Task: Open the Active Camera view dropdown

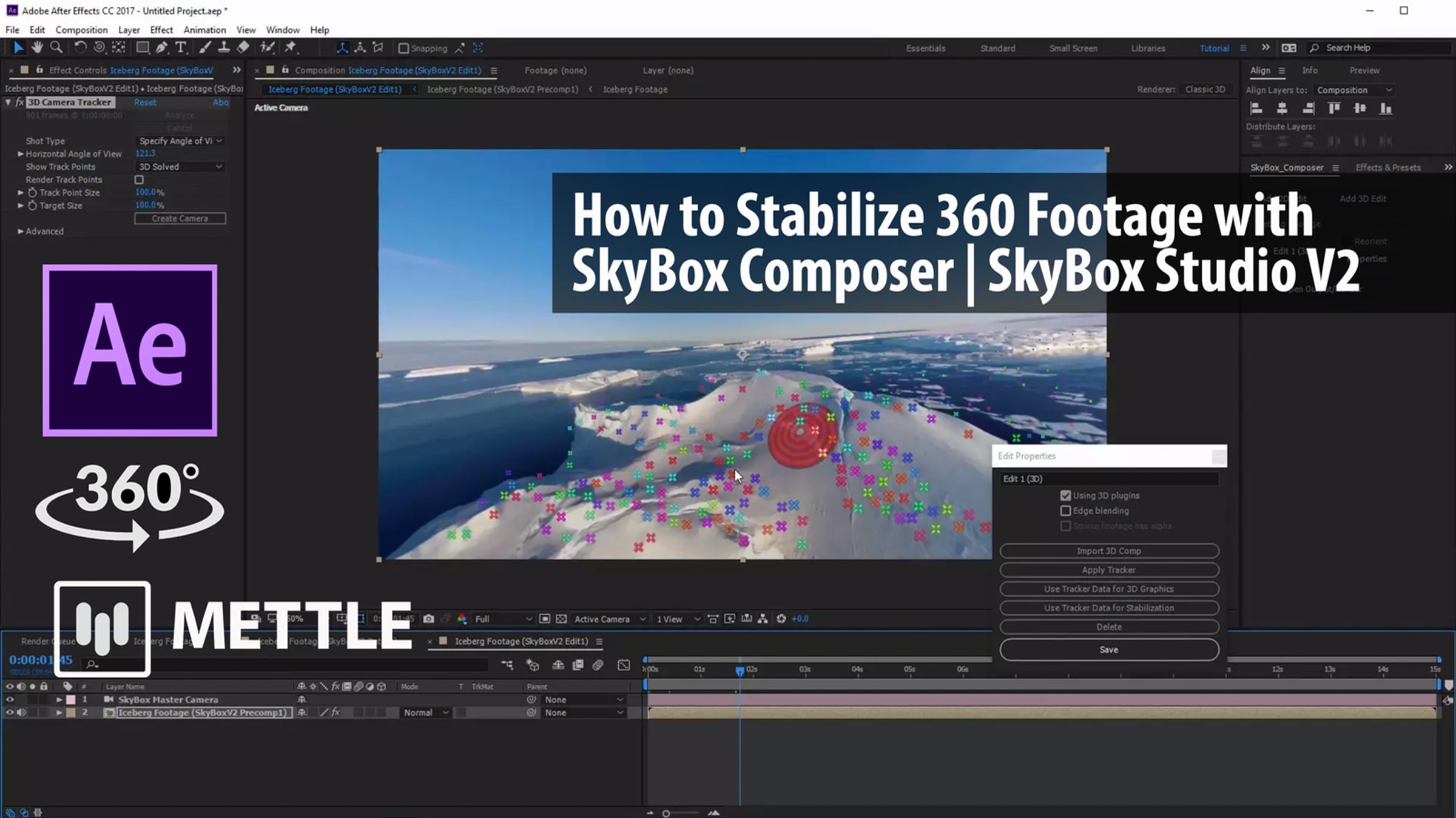Action: point(609,619)
